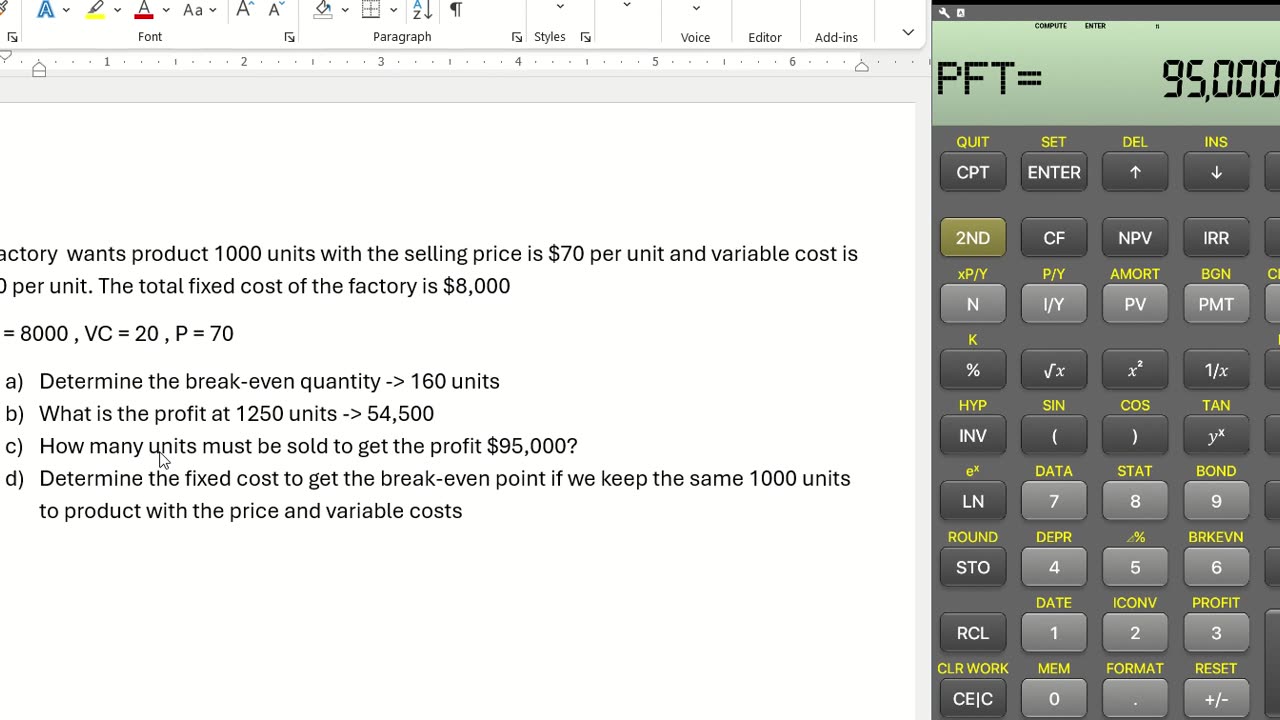Click the 8 key on calculator
The width and height of the screenshot is (1280, 720).
point(1135,501)
